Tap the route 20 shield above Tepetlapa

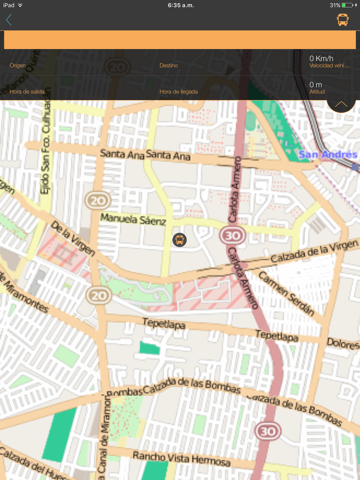point(98,295)
